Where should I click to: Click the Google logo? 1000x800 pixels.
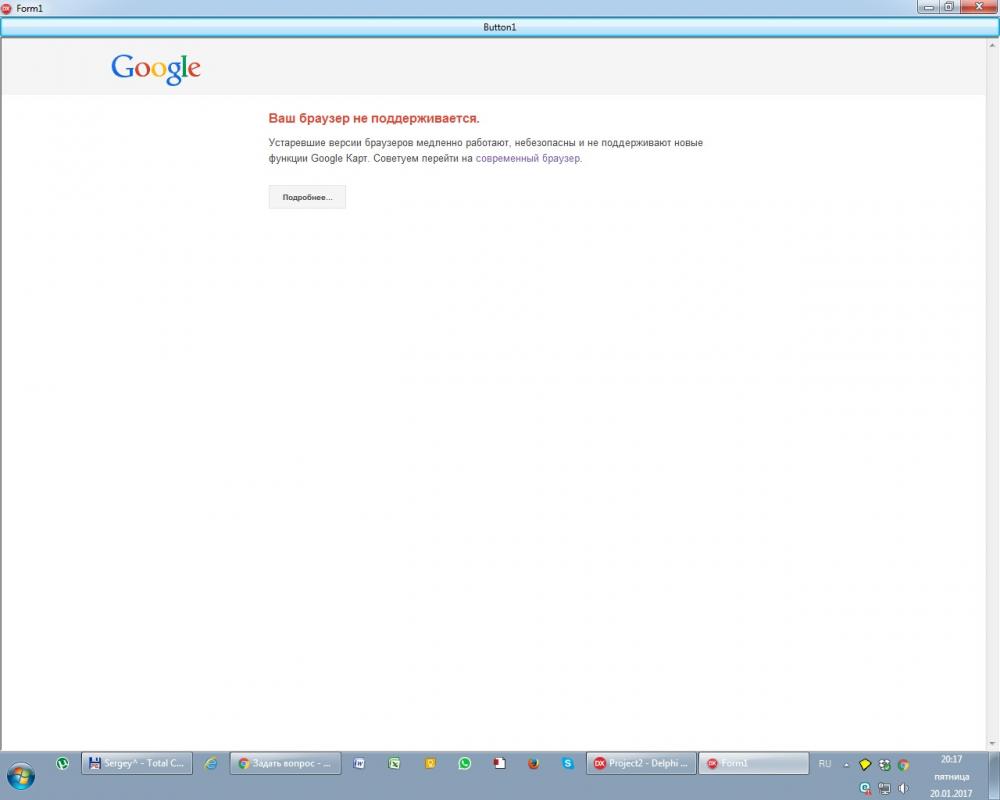pos(156,69)
